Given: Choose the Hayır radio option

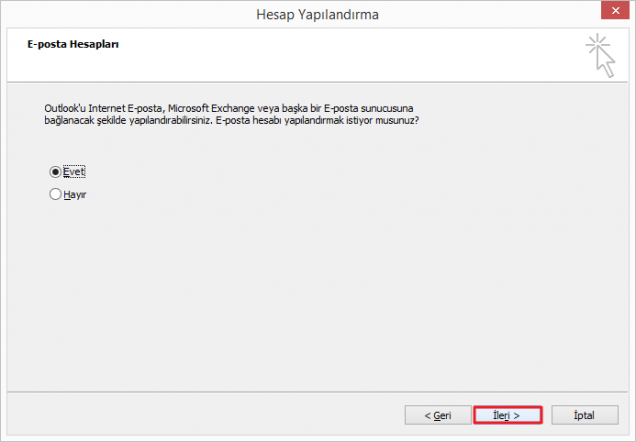Looking at the screenshot, I should tap(55, 195).
